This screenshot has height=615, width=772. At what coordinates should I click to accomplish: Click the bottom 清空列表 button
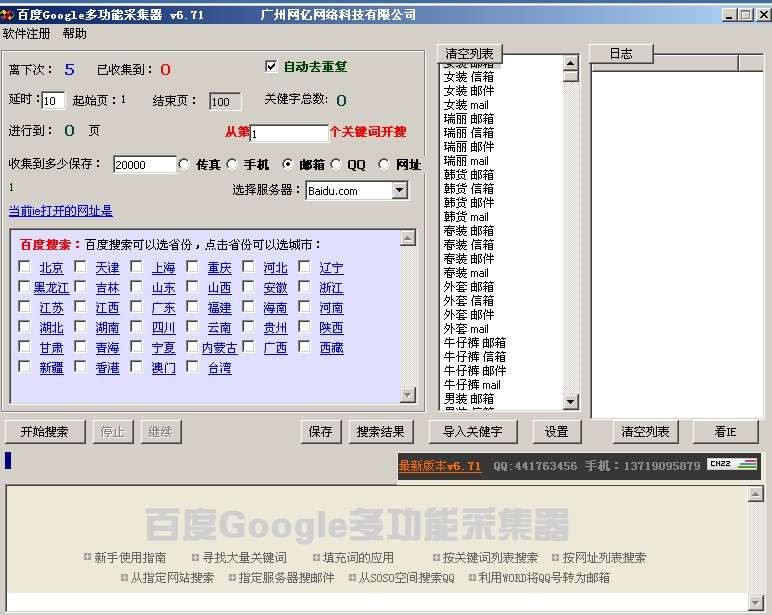click(x=645, y=432)
